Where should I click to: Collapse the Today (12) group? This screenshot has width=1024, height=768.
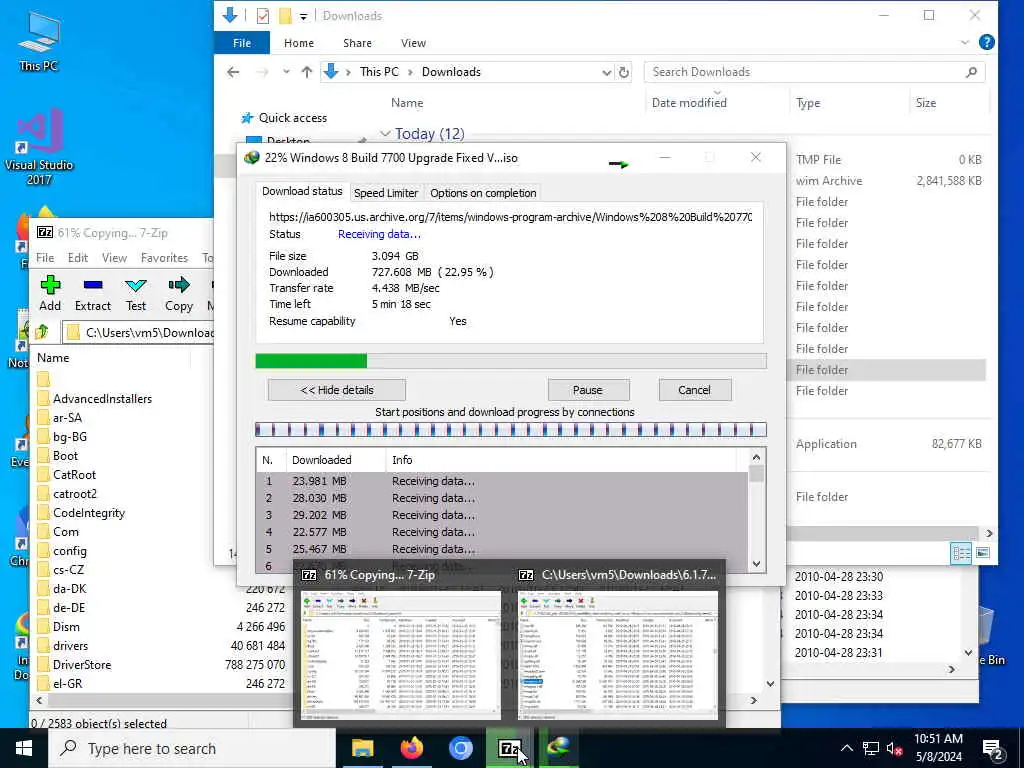[385, 134]
